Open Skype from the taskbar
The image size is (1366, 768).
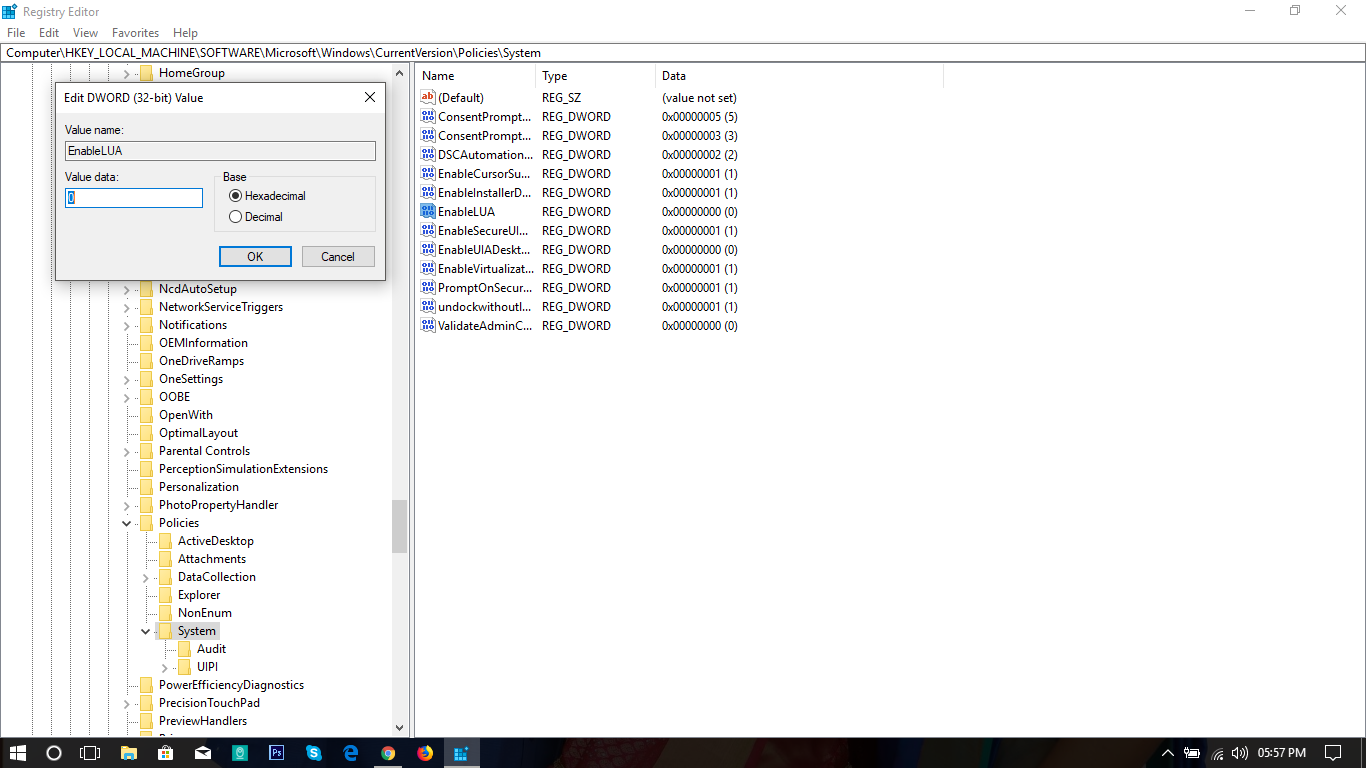pyautogui.click(x=314, y=753)
